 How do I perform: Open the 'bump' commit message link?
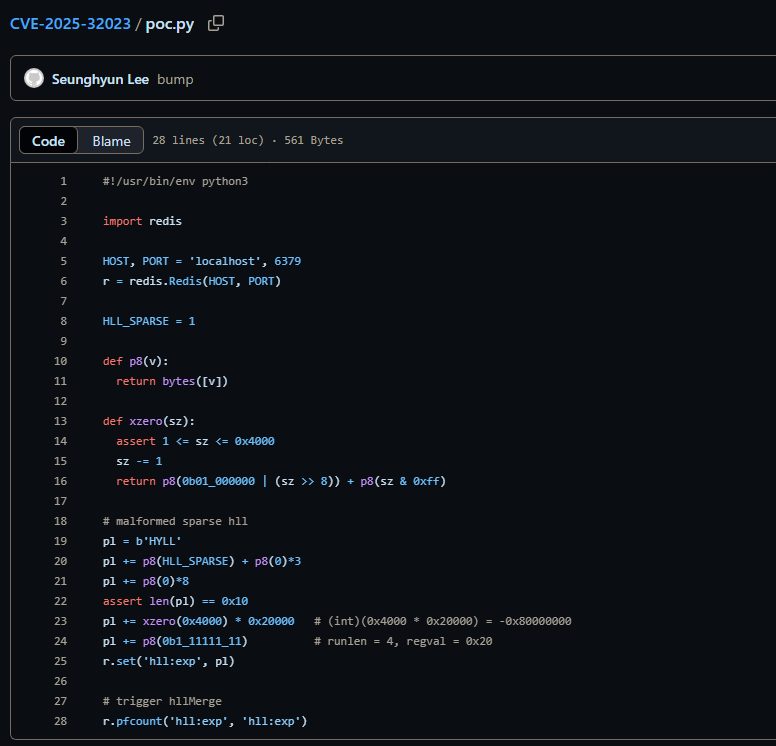[175, 79]
